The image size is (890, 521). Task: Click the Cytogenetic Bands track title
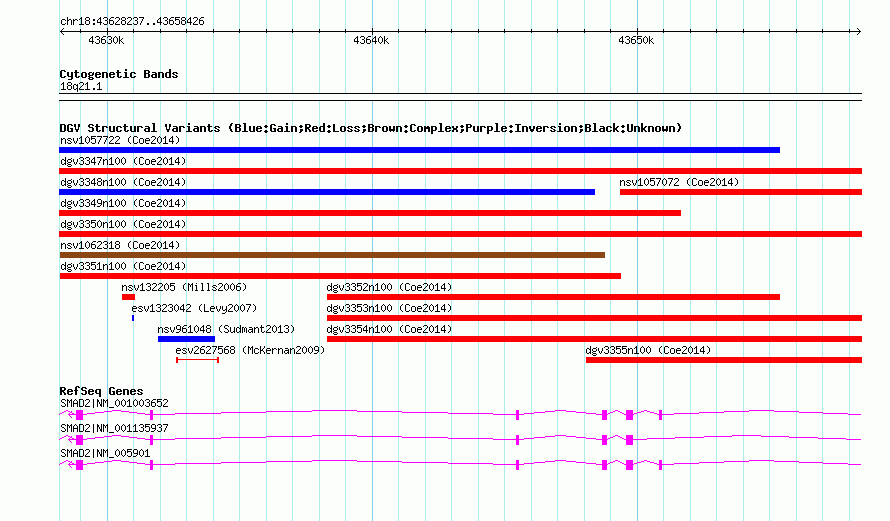point(119,74)
